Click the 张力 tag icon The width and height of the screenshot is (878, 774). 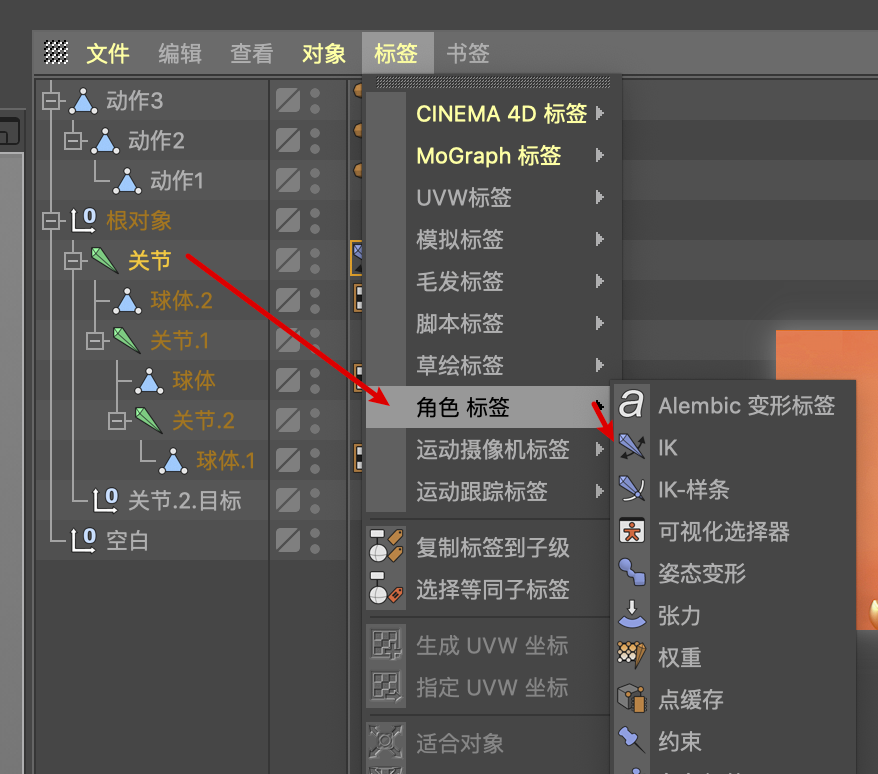[x=632, y=615]
